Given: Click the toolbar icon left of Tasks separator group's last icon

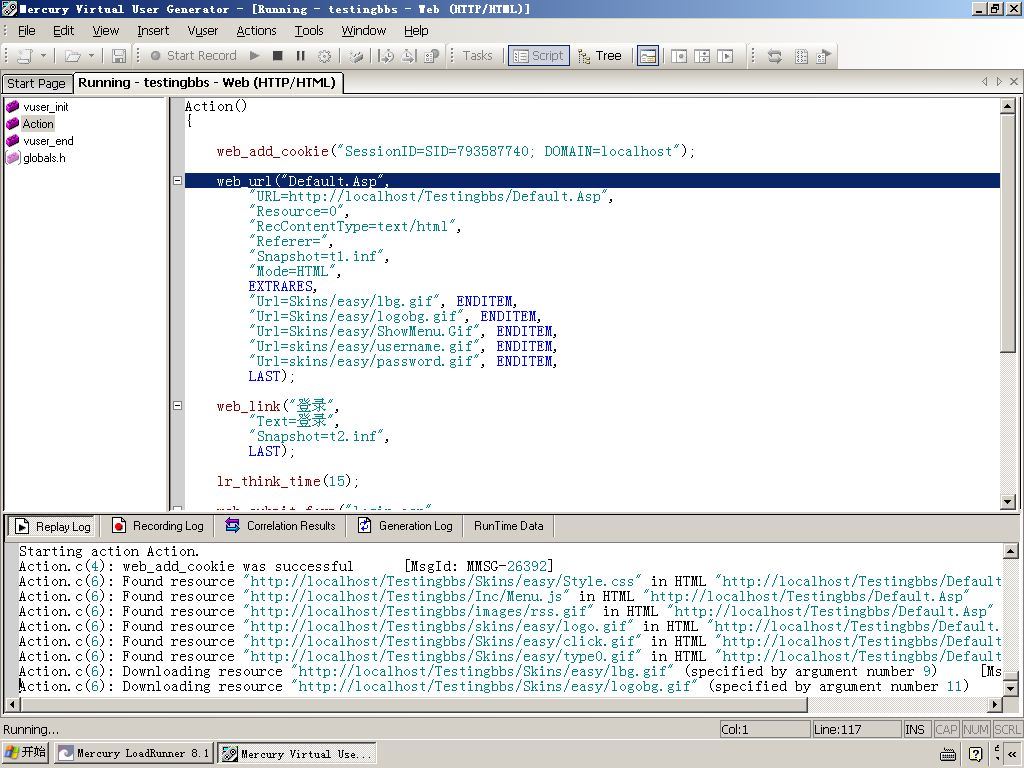Looking at the screenshot, I should pos(409,56).
